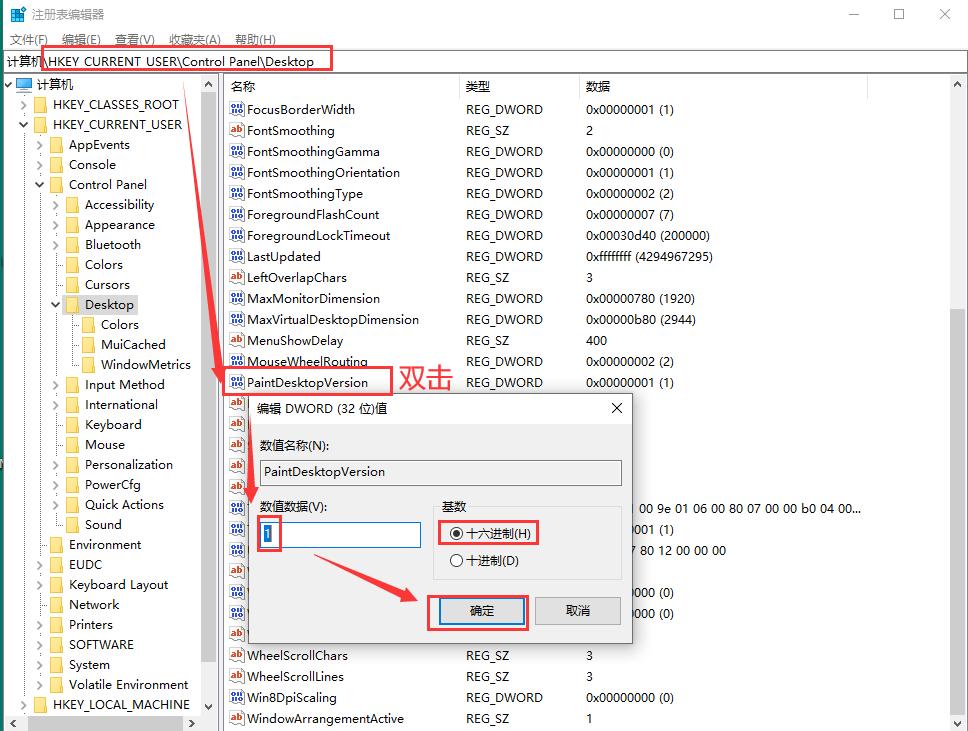Select the MouseWheelRouting value row
The height and width of the screenshot is (731, 968).
click(x=307, y=361)
